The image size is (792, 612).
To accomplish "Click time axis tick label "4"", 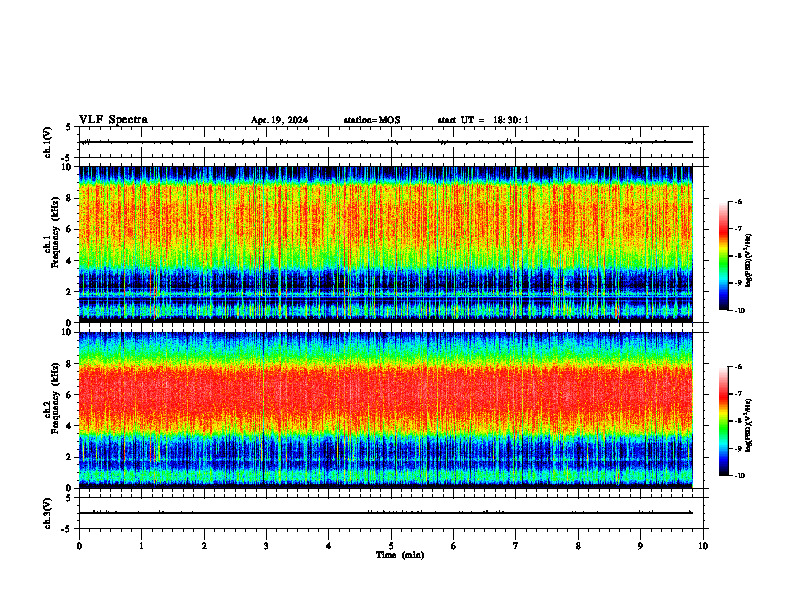I will pyautogui.click(x=329, y=546).
